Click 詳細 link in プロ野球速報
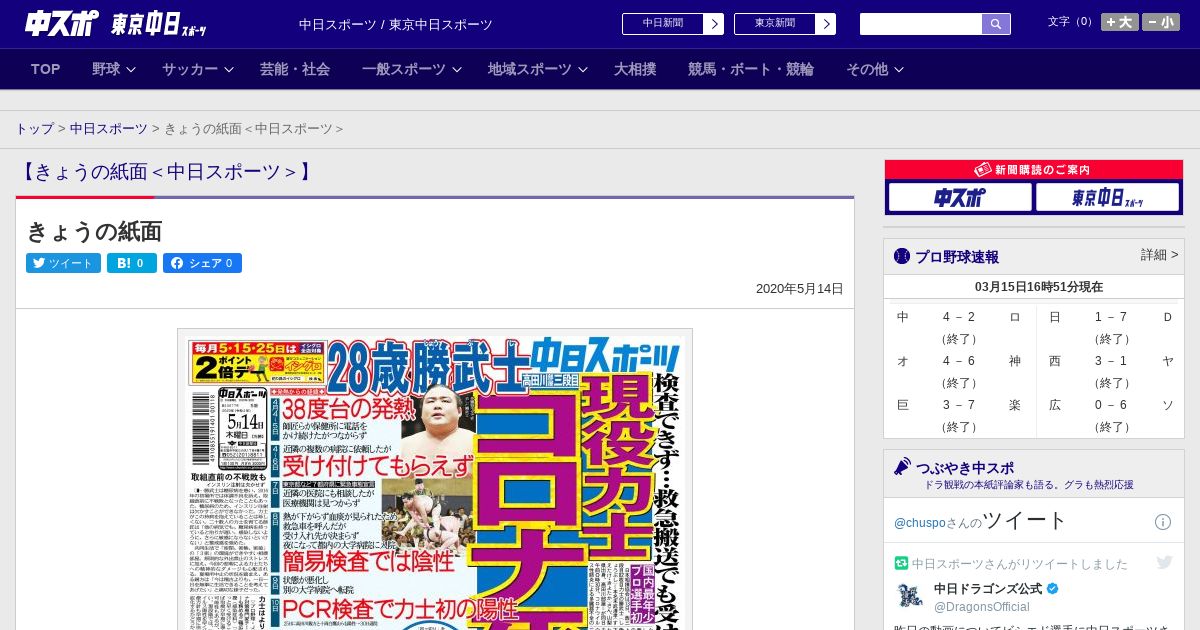The height and width of the screenshot is (630, 1200). 1159,255
